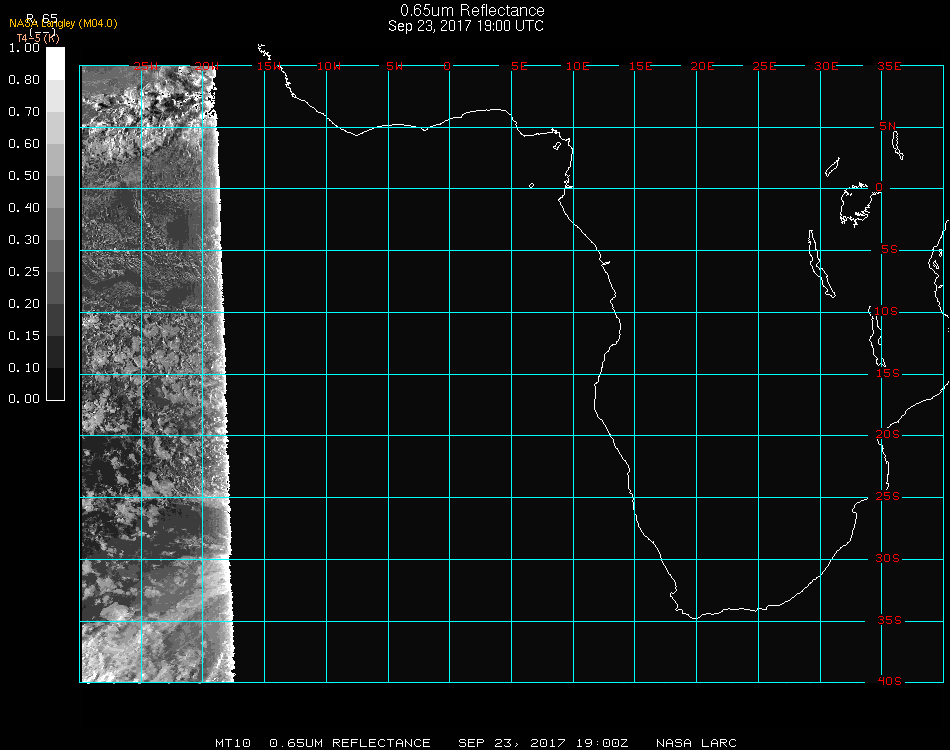This screenshot has width=950, height=750.
Task: Click the 0.00 label on the colorbar scale
Action: tap(23, 399)
